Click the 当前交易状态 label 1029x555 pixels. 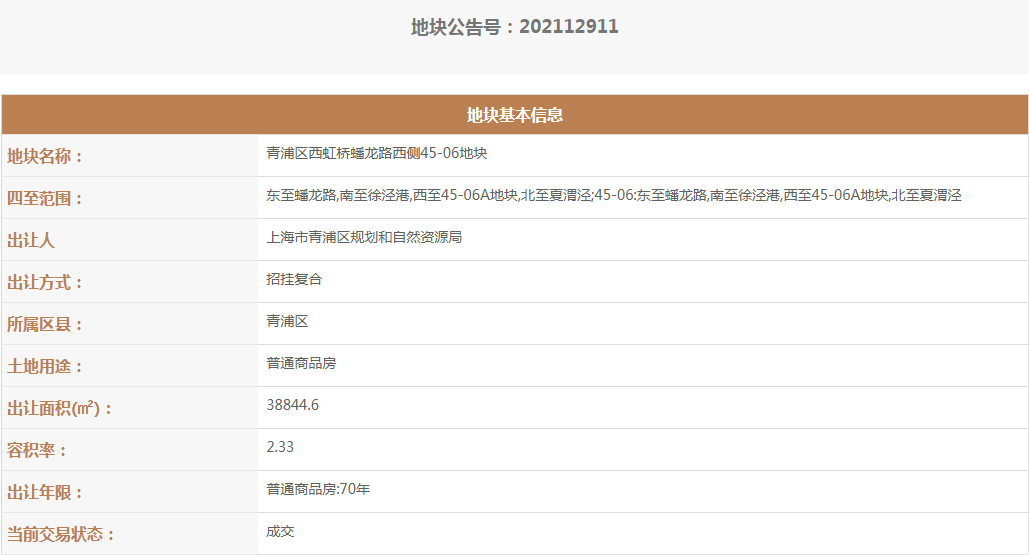click(x=61, y=534)
